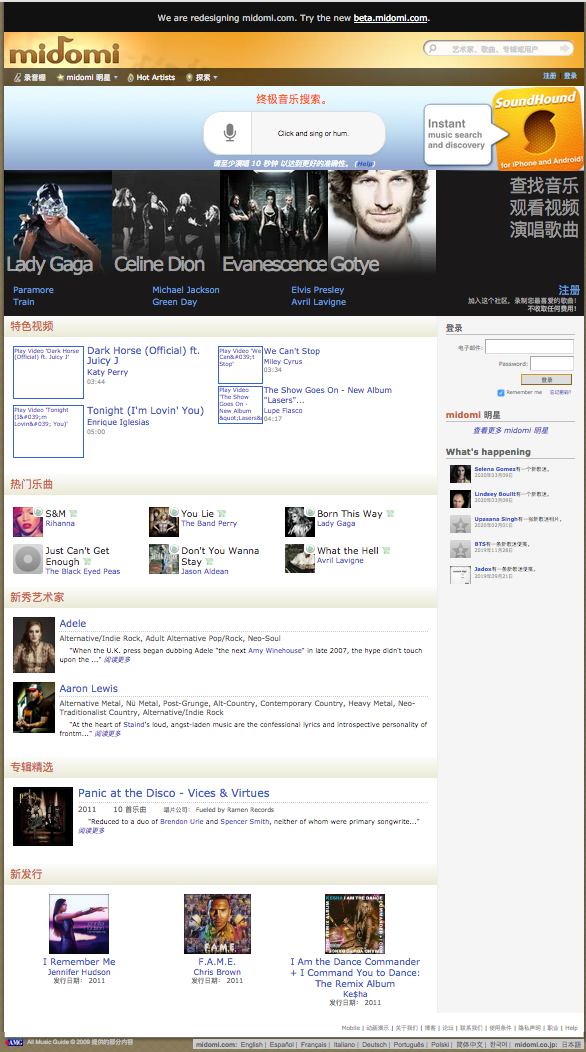Click the cart icon beside What the Hell
The height and width of the screenshot is (1052, 586).
tap(386, 551)
